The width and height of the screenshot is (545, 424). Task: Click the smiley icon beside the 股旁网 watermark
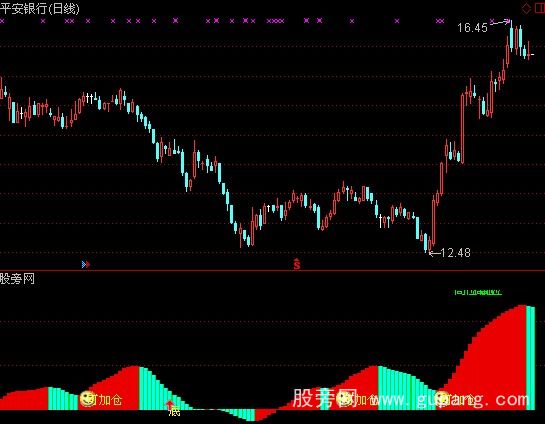(x=345, y=399)
